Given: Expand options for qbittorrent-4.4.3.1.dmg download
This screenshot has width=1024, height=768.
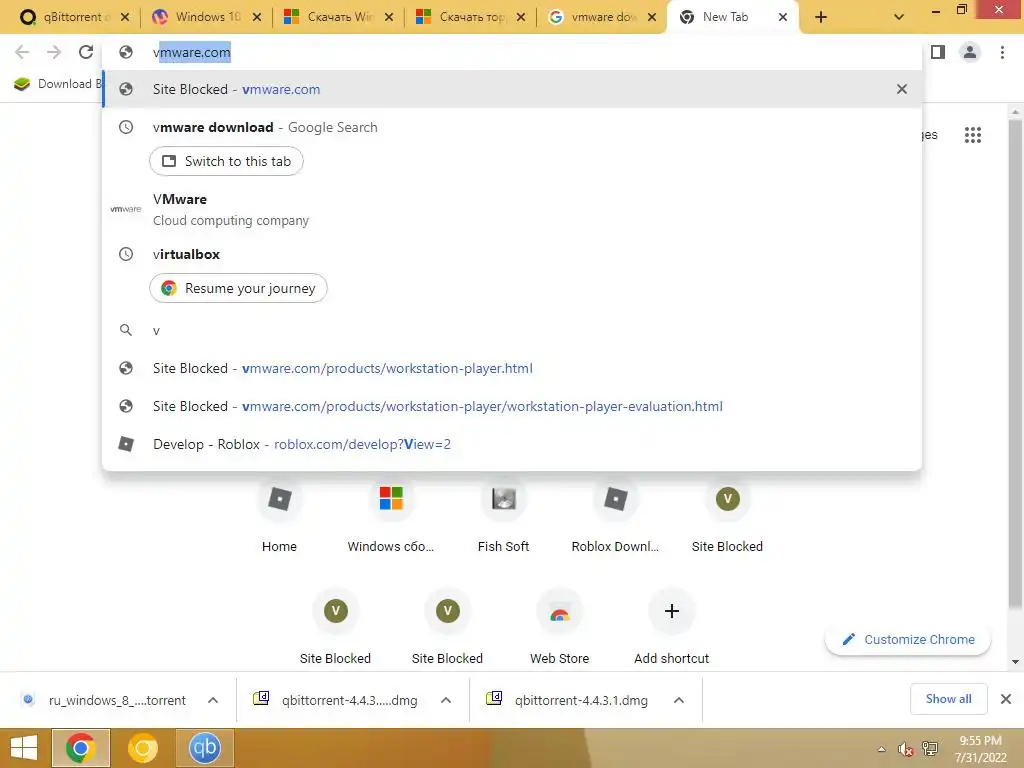Looking at the screenshot, I should 679,700.
